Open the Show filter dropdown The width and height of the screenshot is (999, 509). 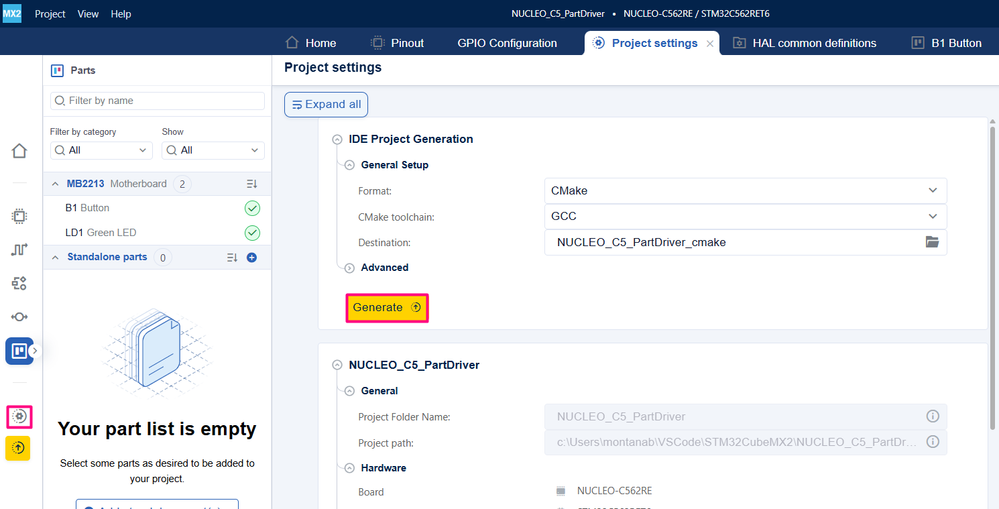pos(213,150)
